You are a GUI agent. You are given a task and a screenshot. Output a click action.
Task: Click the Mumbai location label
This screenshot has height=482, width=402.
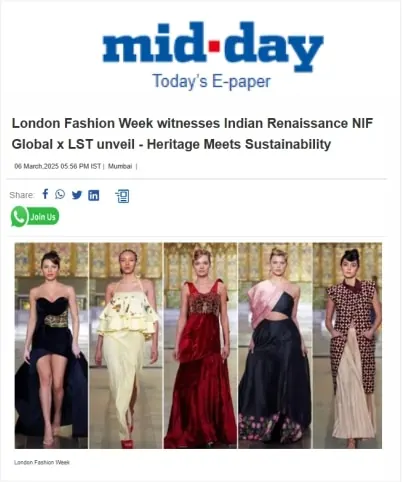[x=120, y=166]
